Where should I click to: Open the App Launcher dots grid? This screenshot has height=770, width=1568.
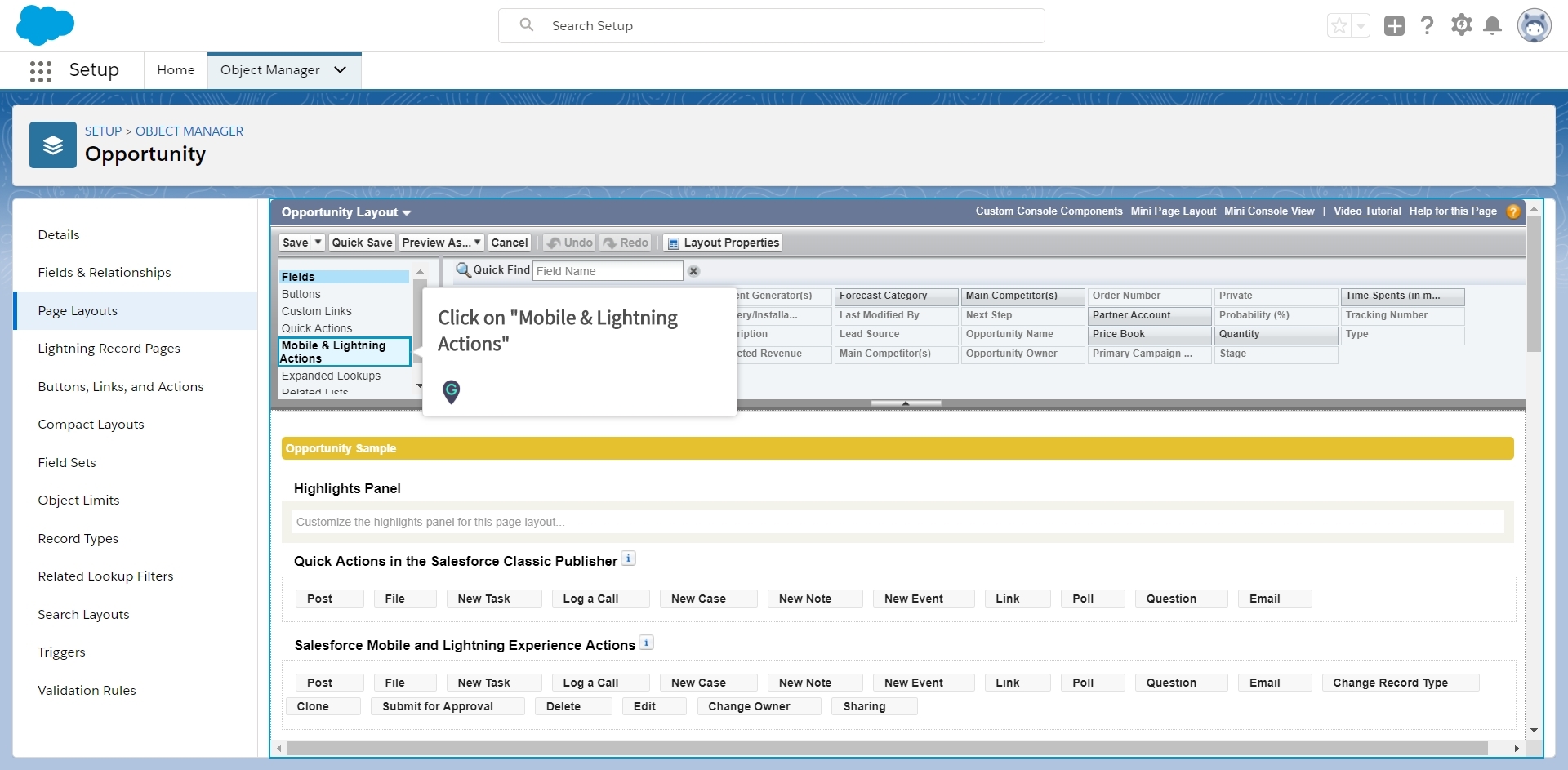coord(41,71)
